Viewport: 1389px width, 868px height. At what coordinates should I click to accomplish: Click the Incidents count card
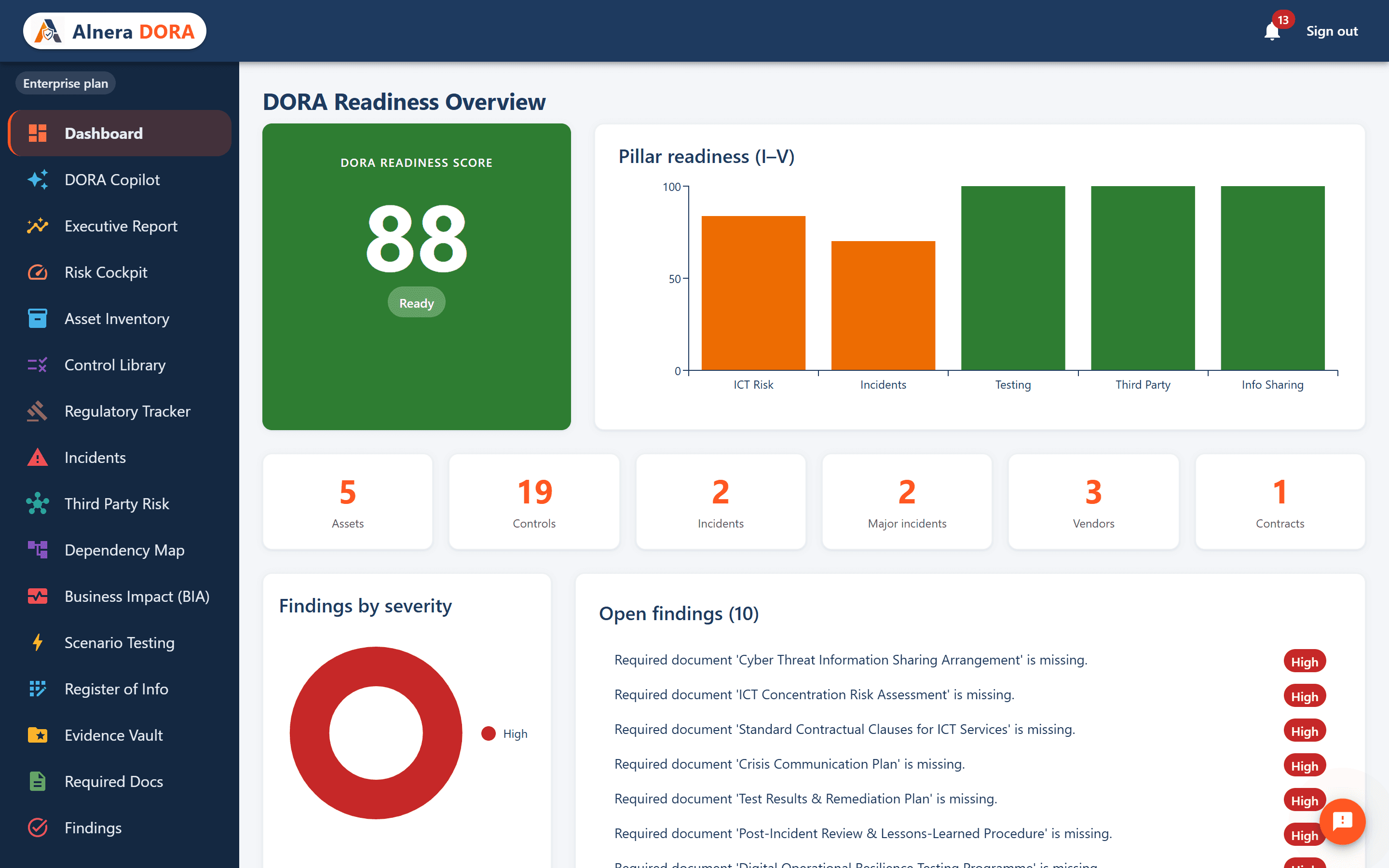tap(721, 502)
